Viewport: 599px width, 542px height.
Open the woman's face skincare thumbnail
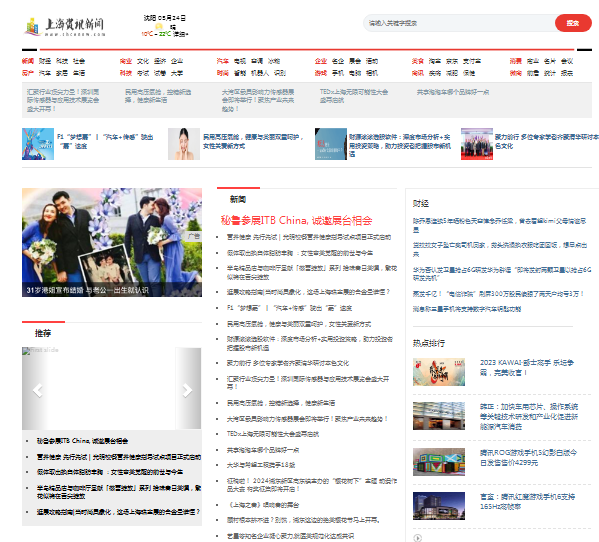click(x=184, y=144)
